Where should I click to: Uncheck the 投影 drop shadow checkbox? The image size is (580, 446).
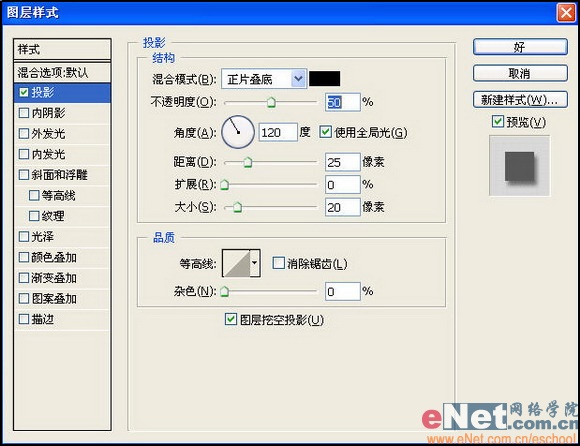[x=24, y=92]
